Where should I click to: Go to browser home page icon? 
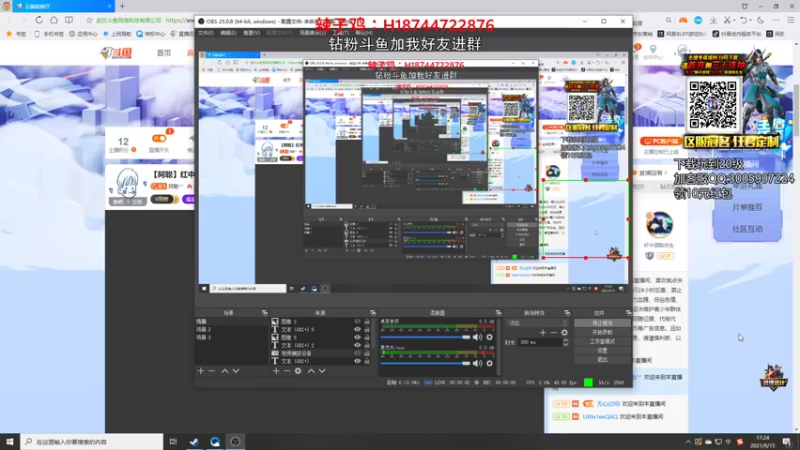tap(54, 20)
